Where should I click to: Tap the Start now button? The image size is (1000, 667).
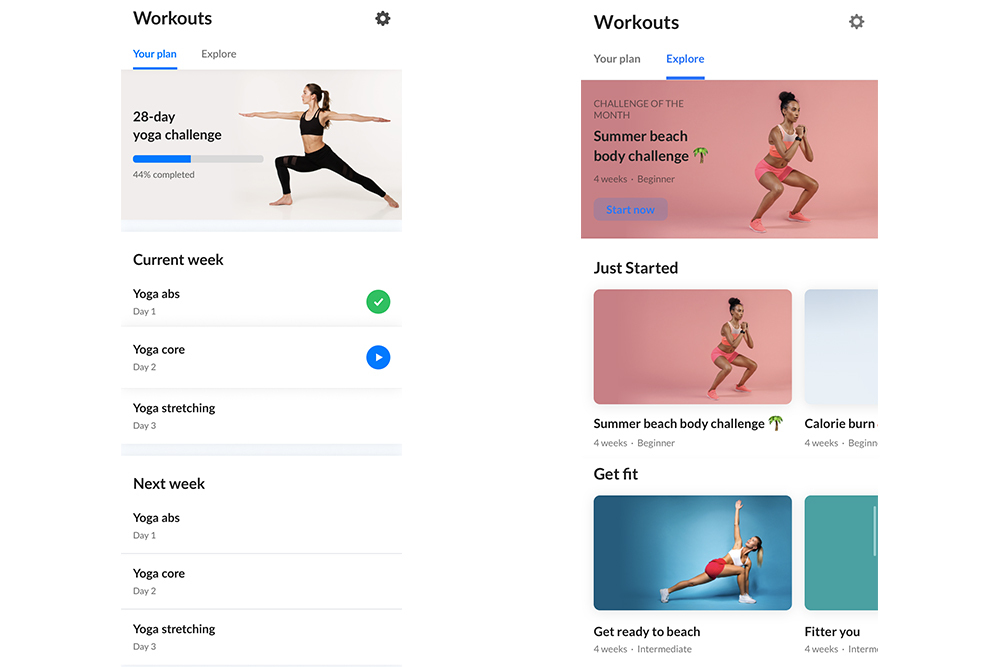point(630,209)
